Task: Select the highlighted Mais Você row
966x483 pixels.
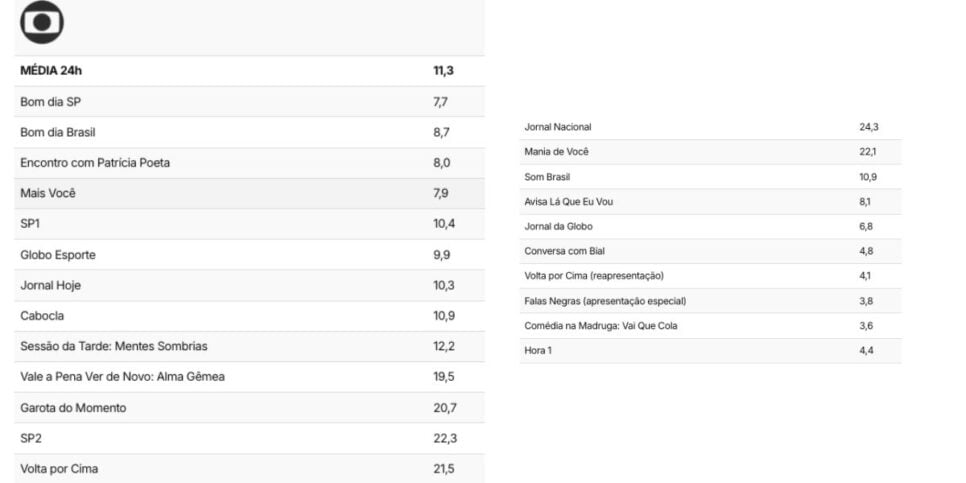Action: tap(249, 193)
